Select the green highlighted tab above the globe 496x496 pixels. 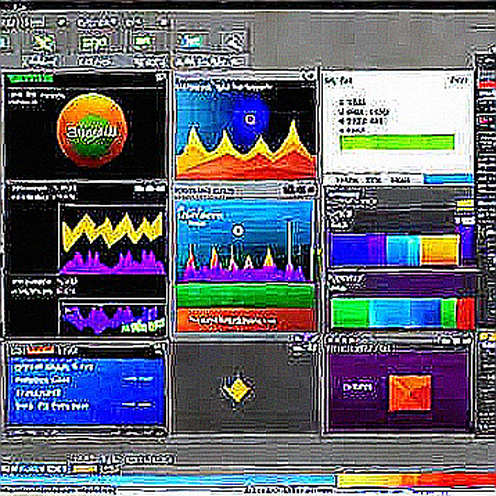point(30,78)
